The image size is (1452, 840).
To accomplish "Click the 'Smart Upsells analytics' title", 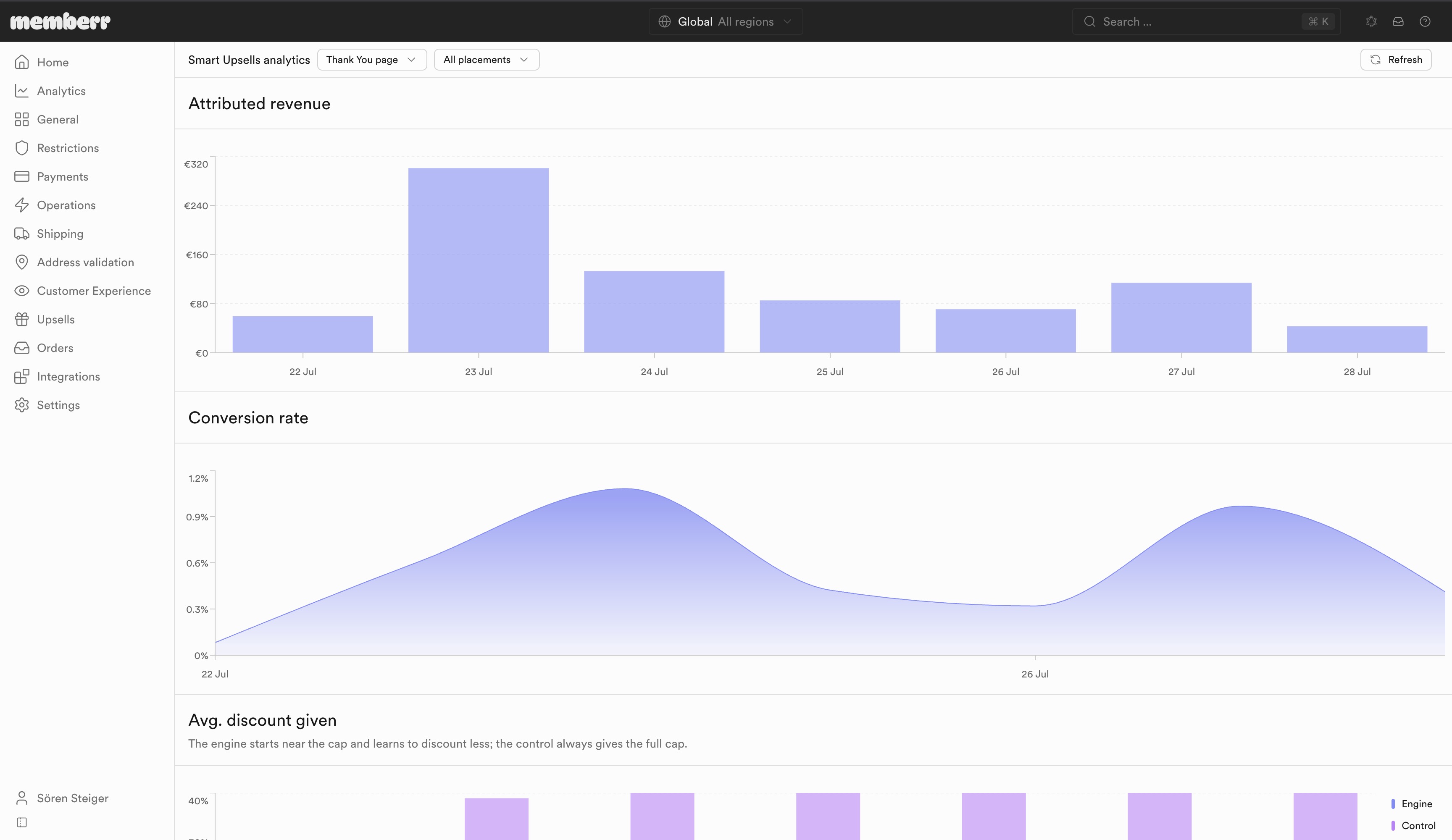I will click(249, 60).
